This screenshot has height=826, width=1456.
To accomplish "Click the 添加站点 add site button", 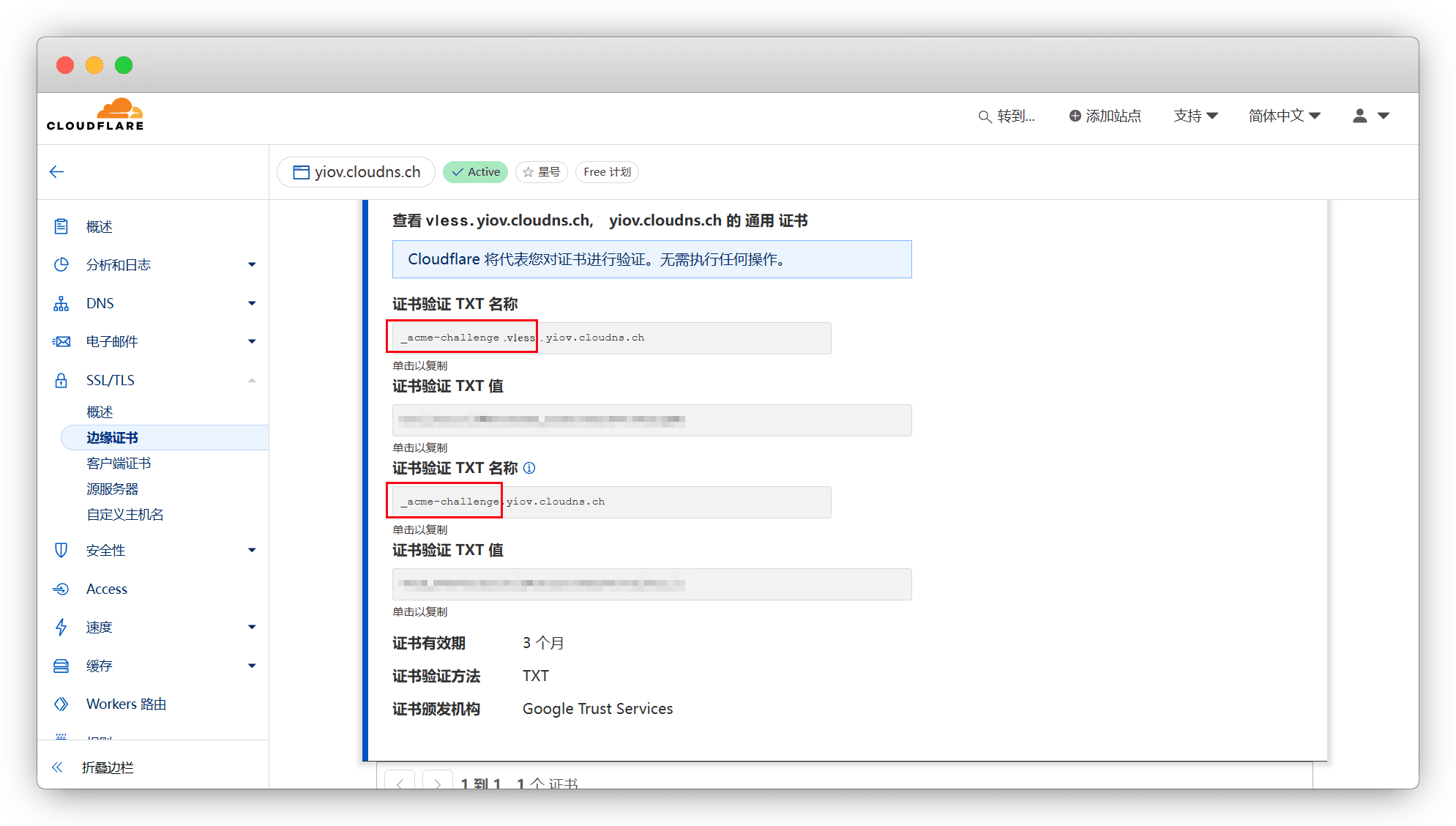I will tap(1105, 116).
